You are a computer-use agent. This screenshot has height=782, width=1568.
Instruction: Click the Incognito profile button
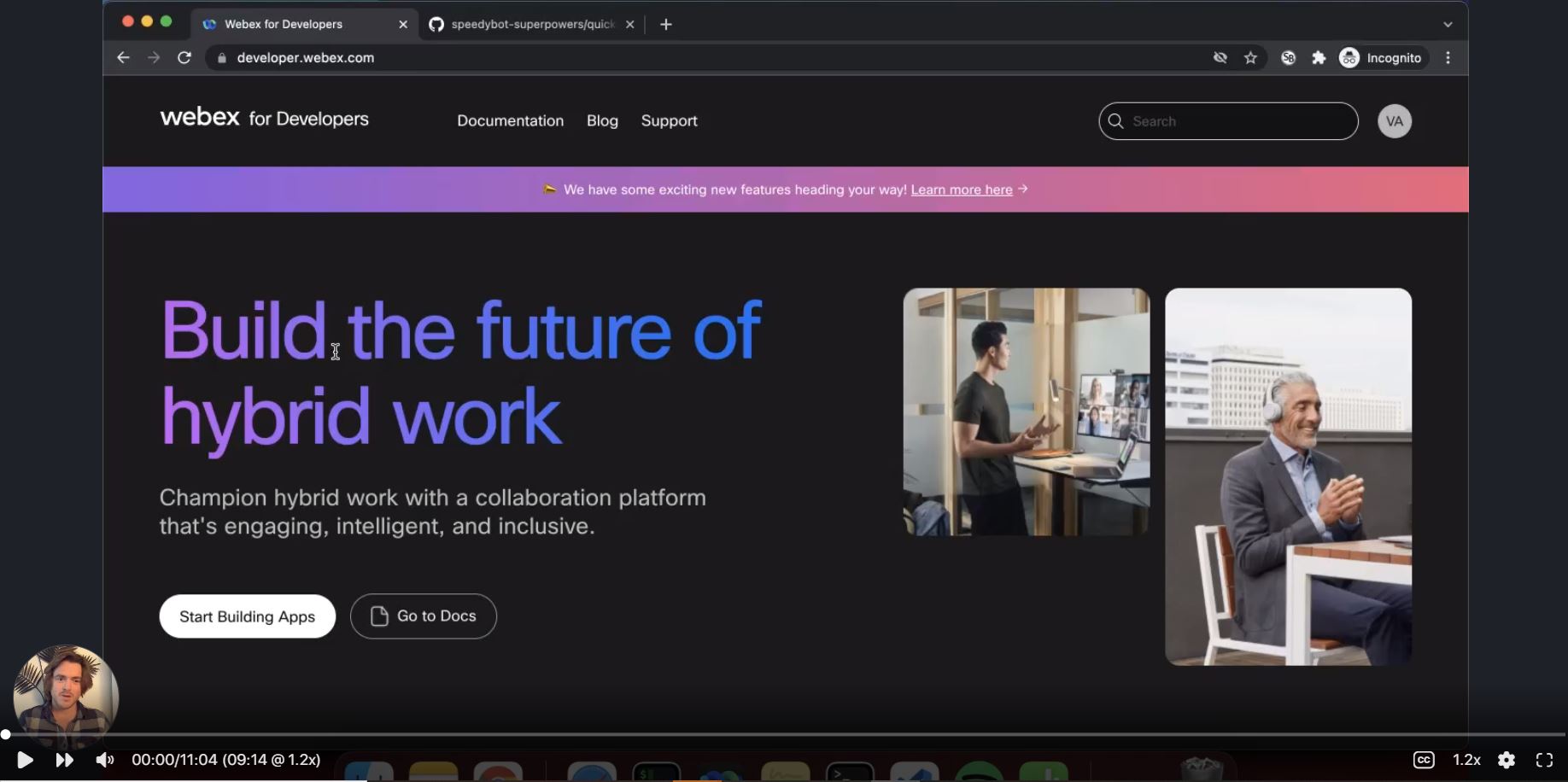(1382, 57)
